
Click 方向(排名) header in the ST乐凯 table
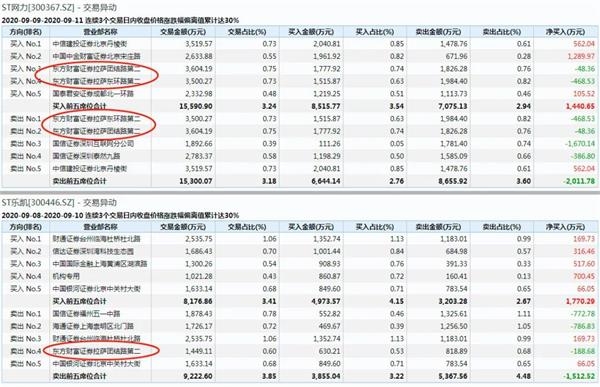[26, 227]
